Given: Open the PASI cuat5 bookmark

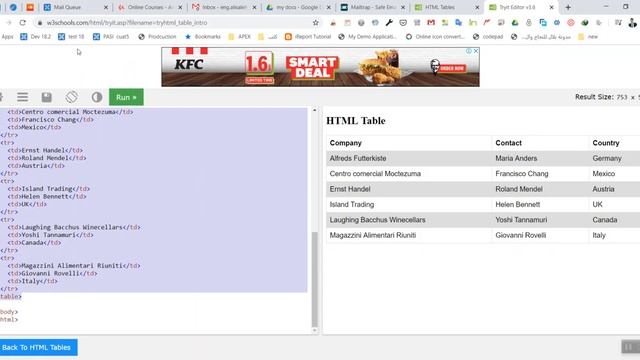Looking at the screenshot, I should pos(111,37).
